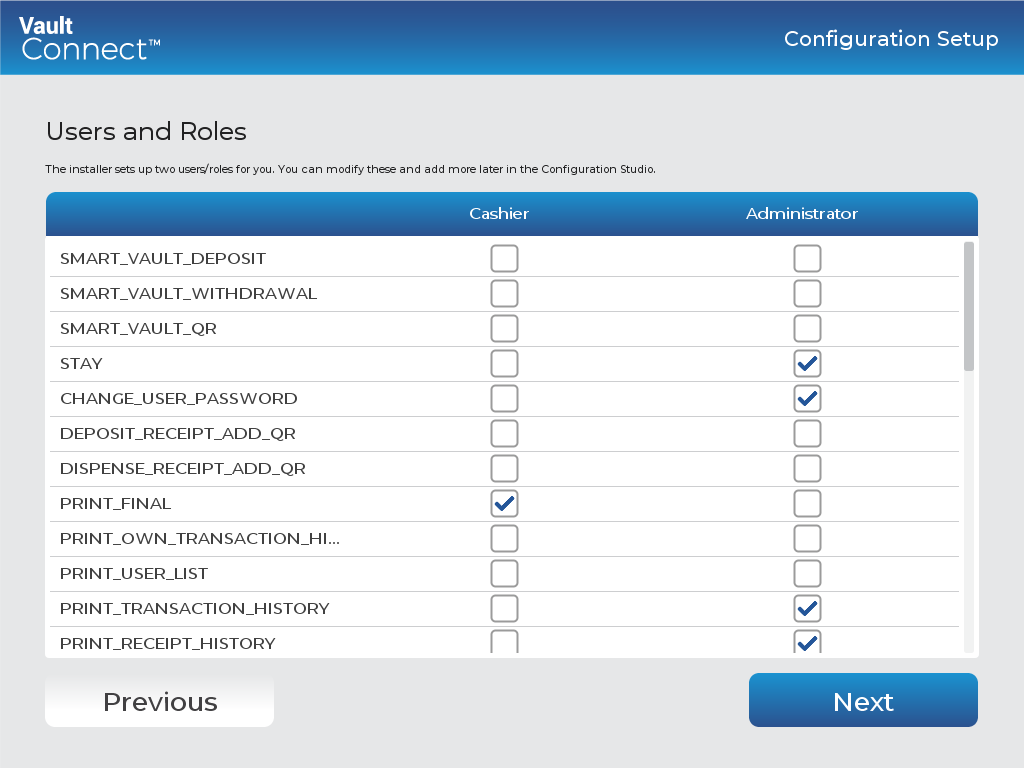Enable STAY permission for Cashier
This screenshot has height=768, width=1024.
coord(504,364)
